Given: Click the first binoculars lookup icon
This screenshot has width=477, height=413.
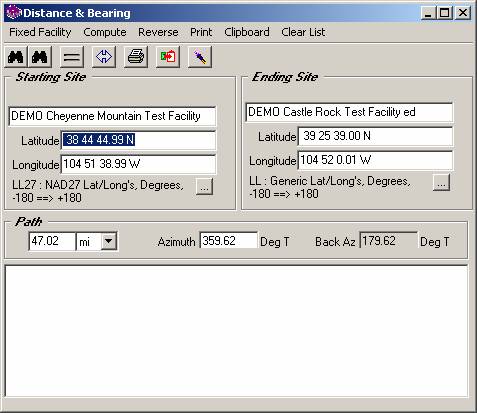Looking at the screenshot, I should coord(16,57).
